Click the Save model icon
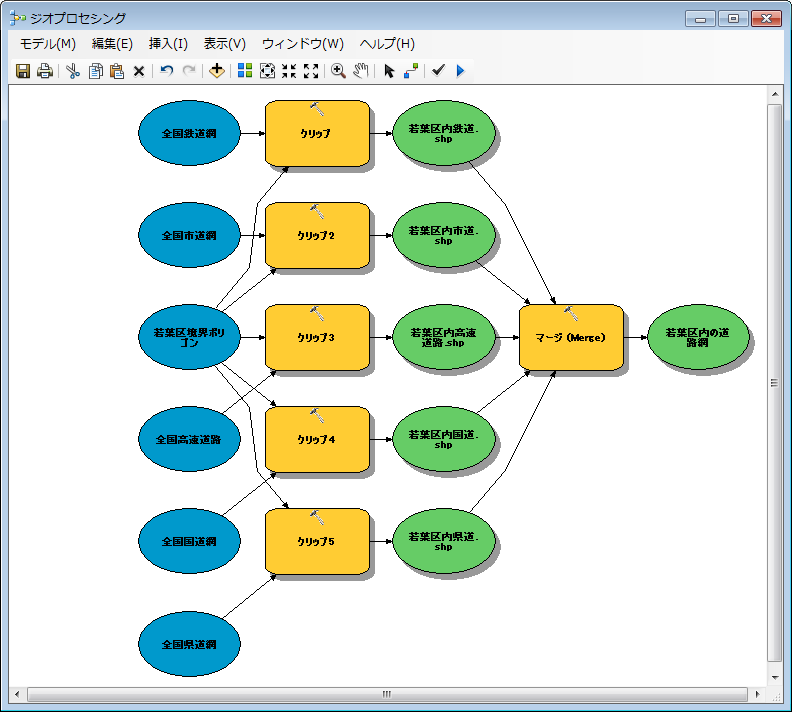 [x=24, y=71]
